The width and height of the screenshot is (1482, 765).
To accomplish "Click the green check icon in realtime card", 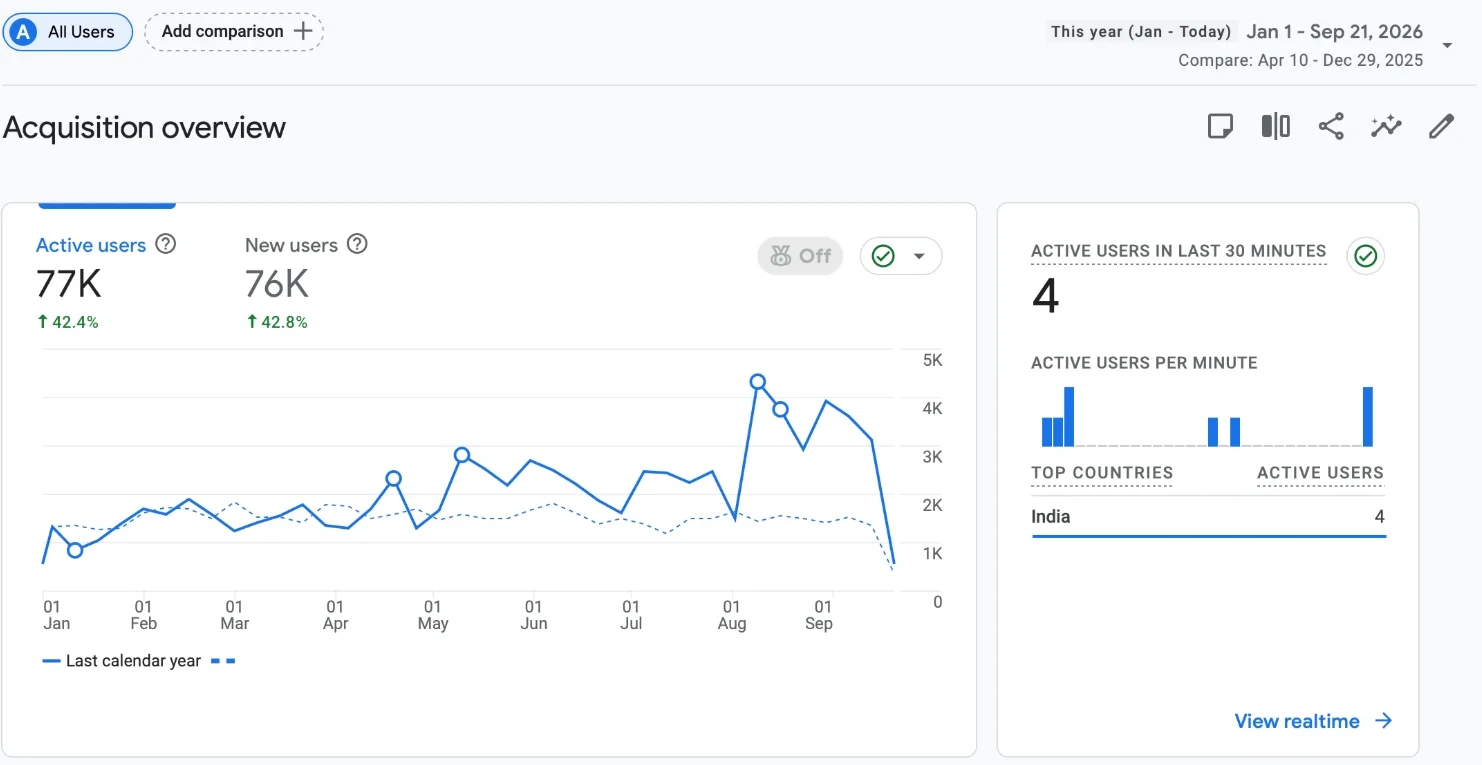I will coord(1365,256).
